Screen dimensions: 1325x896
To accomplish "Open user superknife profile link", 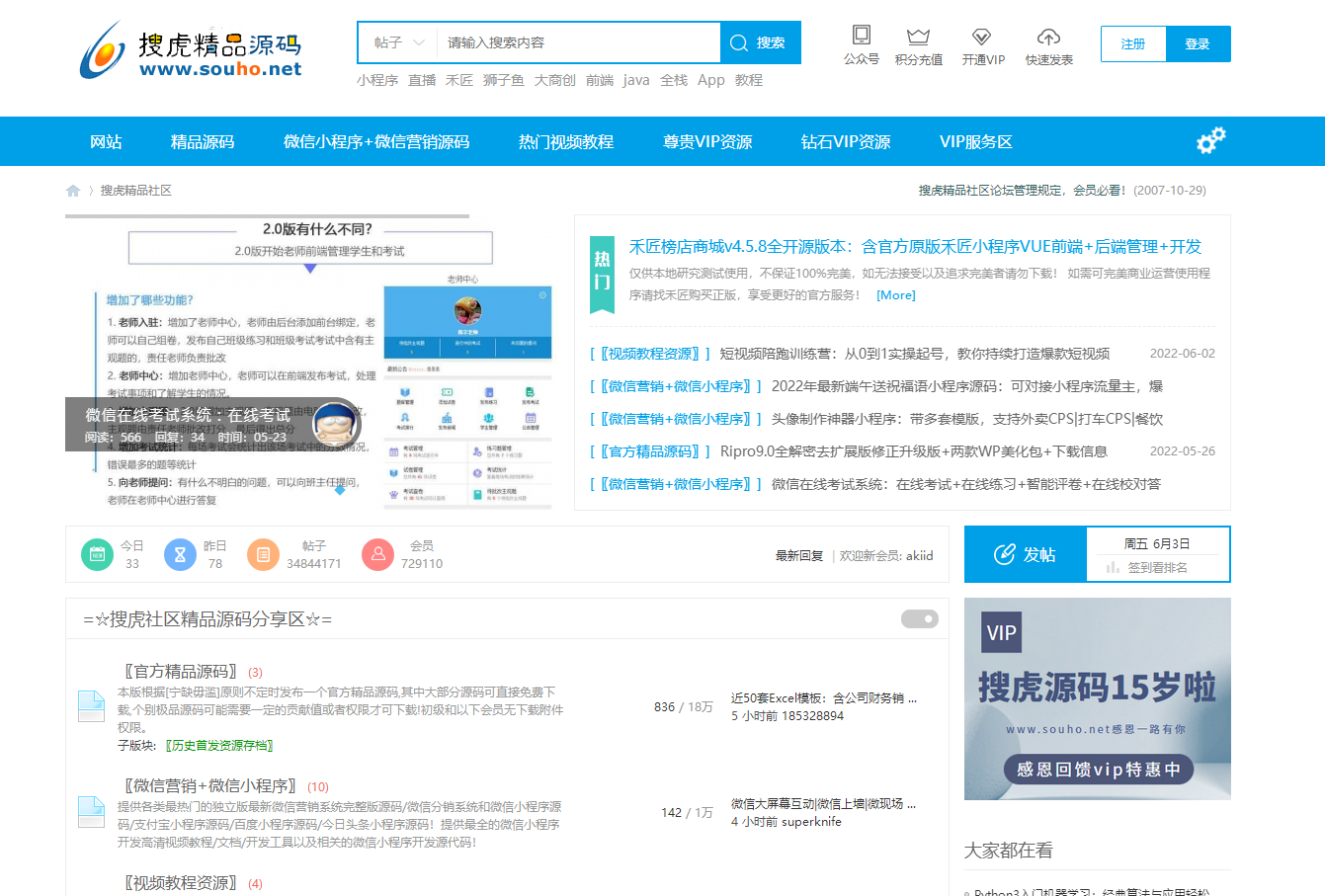I will 811,821.
